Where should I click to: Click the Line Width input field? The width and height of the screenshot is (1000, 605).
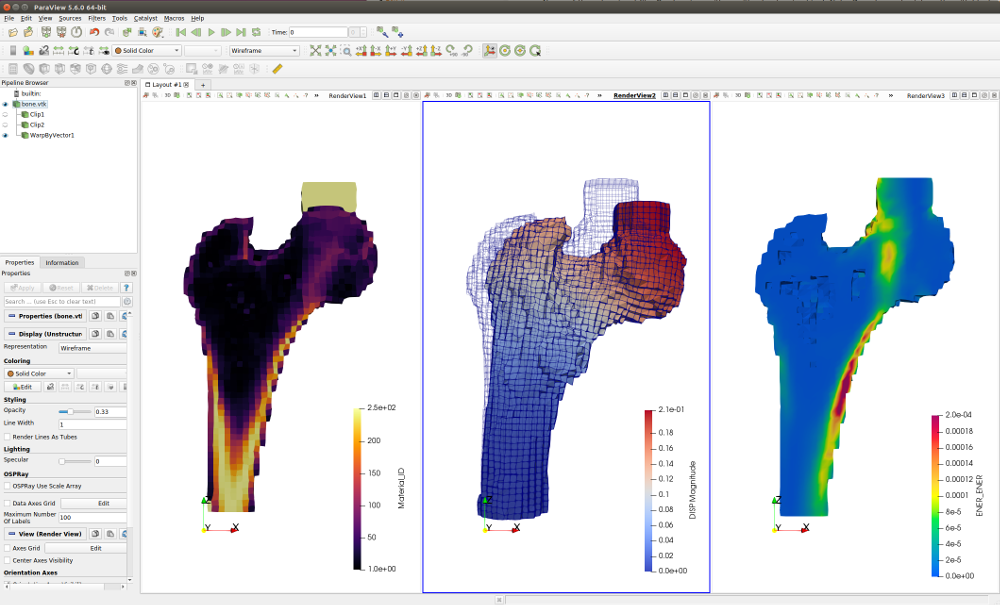[x=92, y=424]
